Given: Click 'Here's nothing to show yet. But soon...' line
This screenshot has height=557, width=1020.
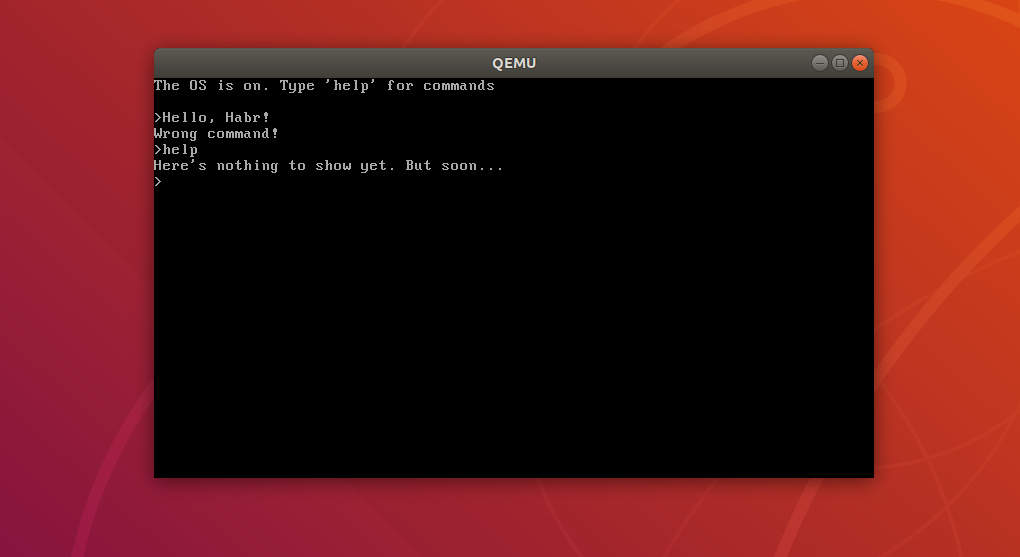Looking at the screenshot, I should pos(329,165).
